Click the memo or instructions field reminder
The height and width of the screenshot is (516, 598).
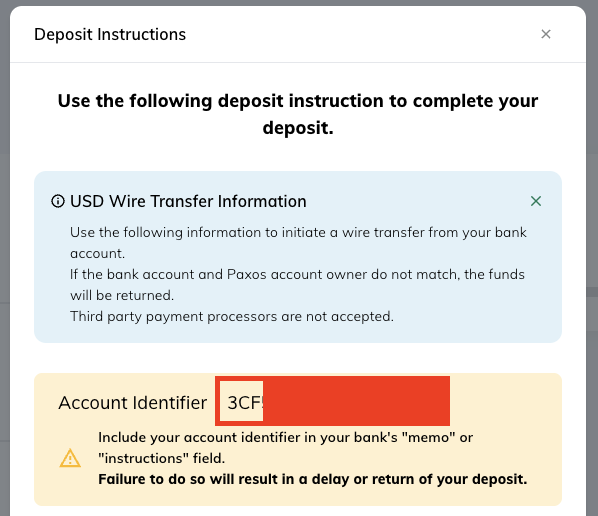(x=285, y=448)
